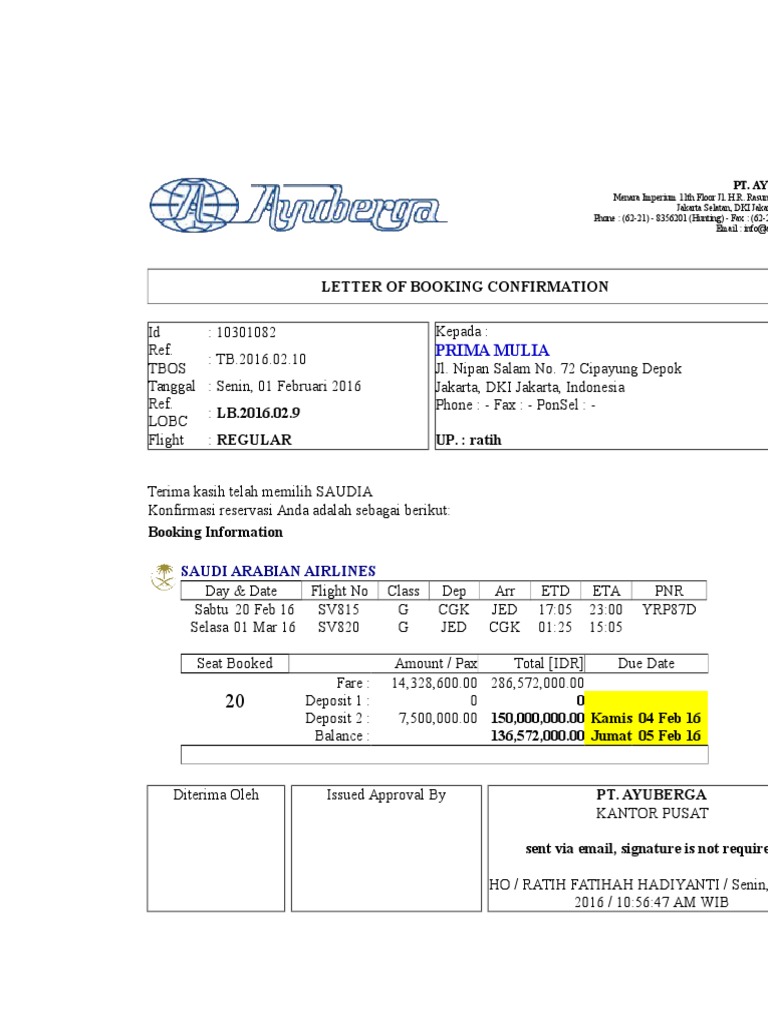Select the PT. AYUBERGA signature heading
This screenshot has height=1024, width=768.
tap(651, 794)
